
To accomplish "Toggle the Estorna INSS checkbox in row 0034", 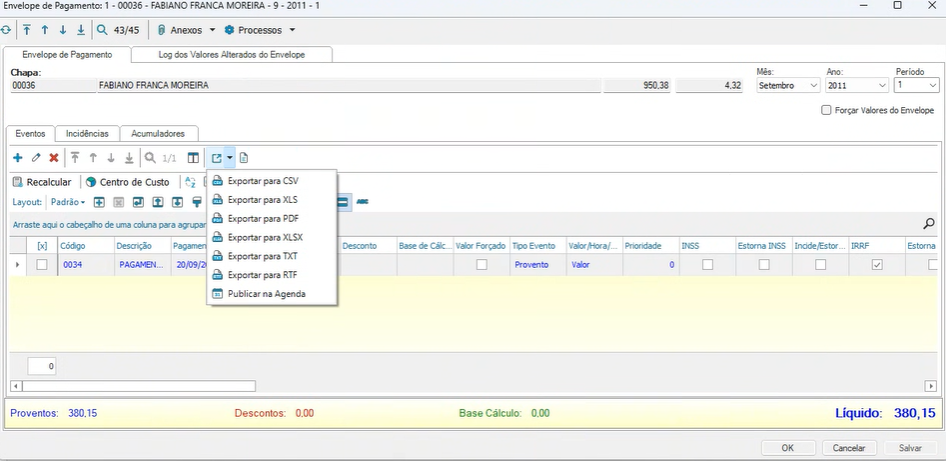I will [764, 264].
